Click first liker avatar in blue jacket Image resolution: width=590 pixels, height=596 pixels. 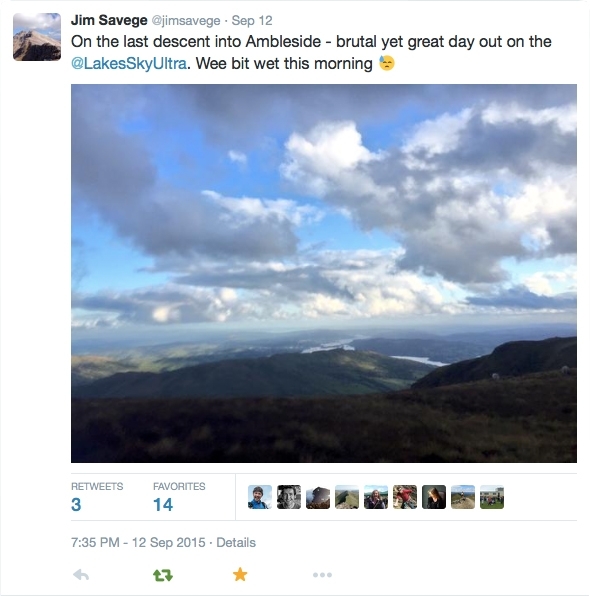pyautogui.click(x=260, y=497)
